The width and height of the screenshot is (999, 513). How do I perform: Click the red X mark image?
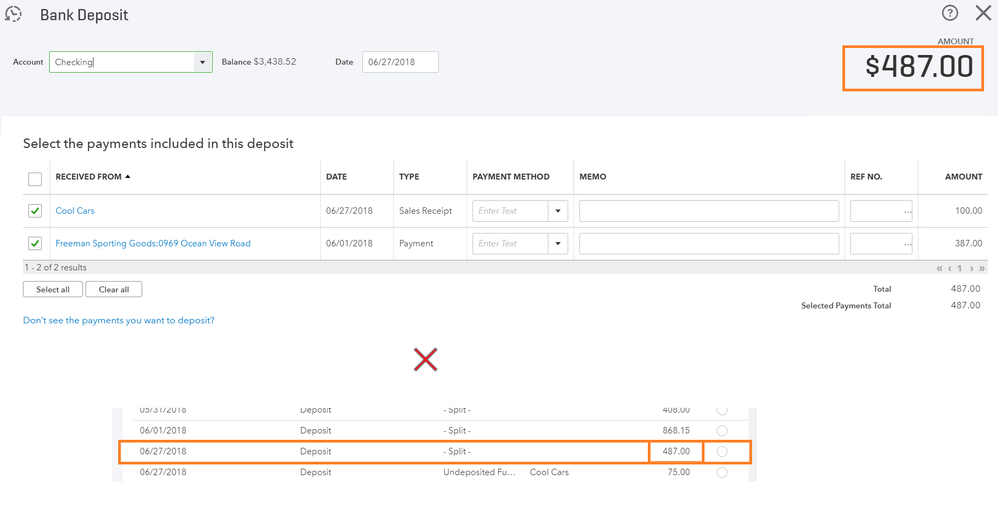pos(426,360)
